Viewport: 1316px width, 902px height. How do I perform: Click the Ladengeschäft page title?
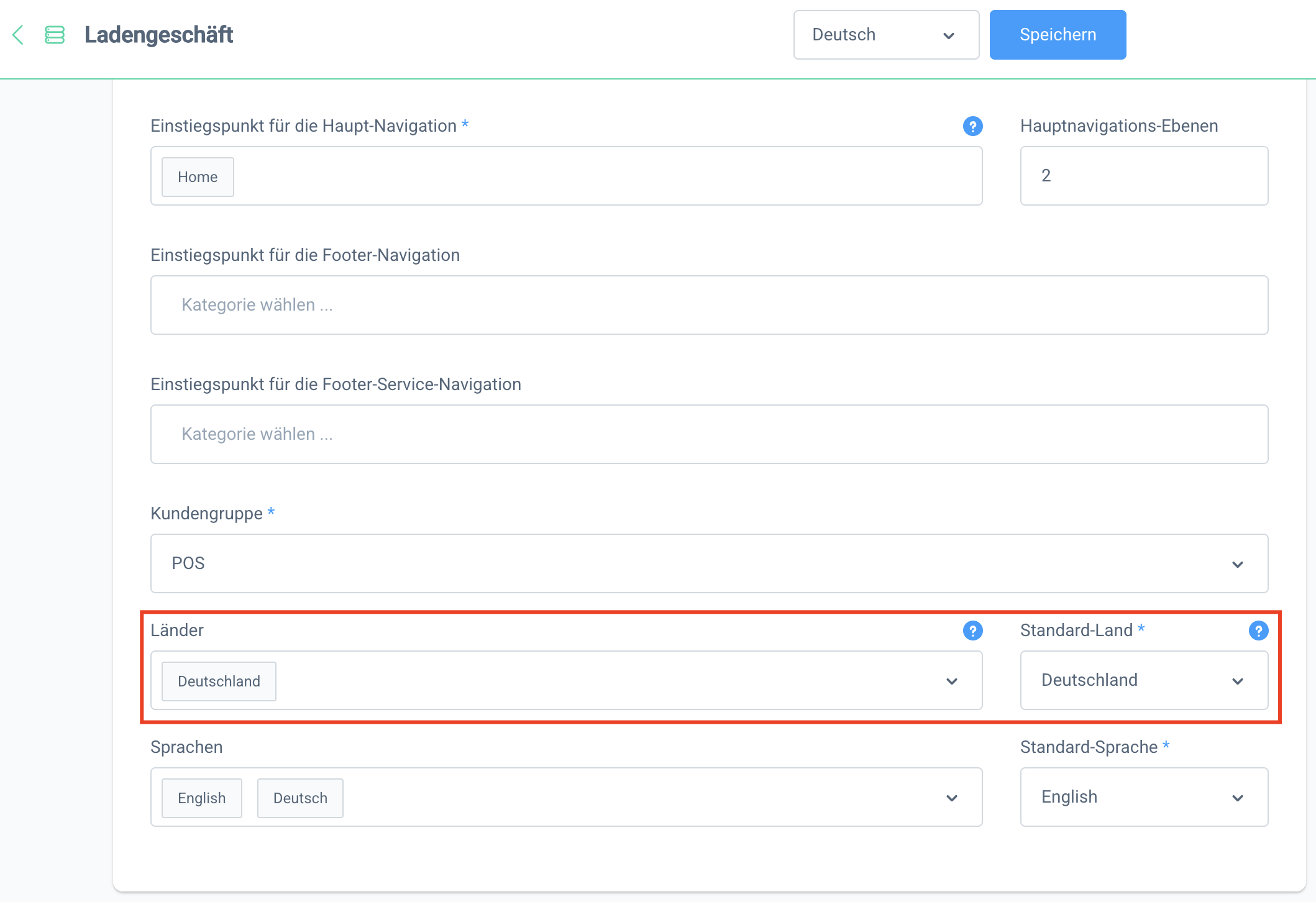[158, 35]
